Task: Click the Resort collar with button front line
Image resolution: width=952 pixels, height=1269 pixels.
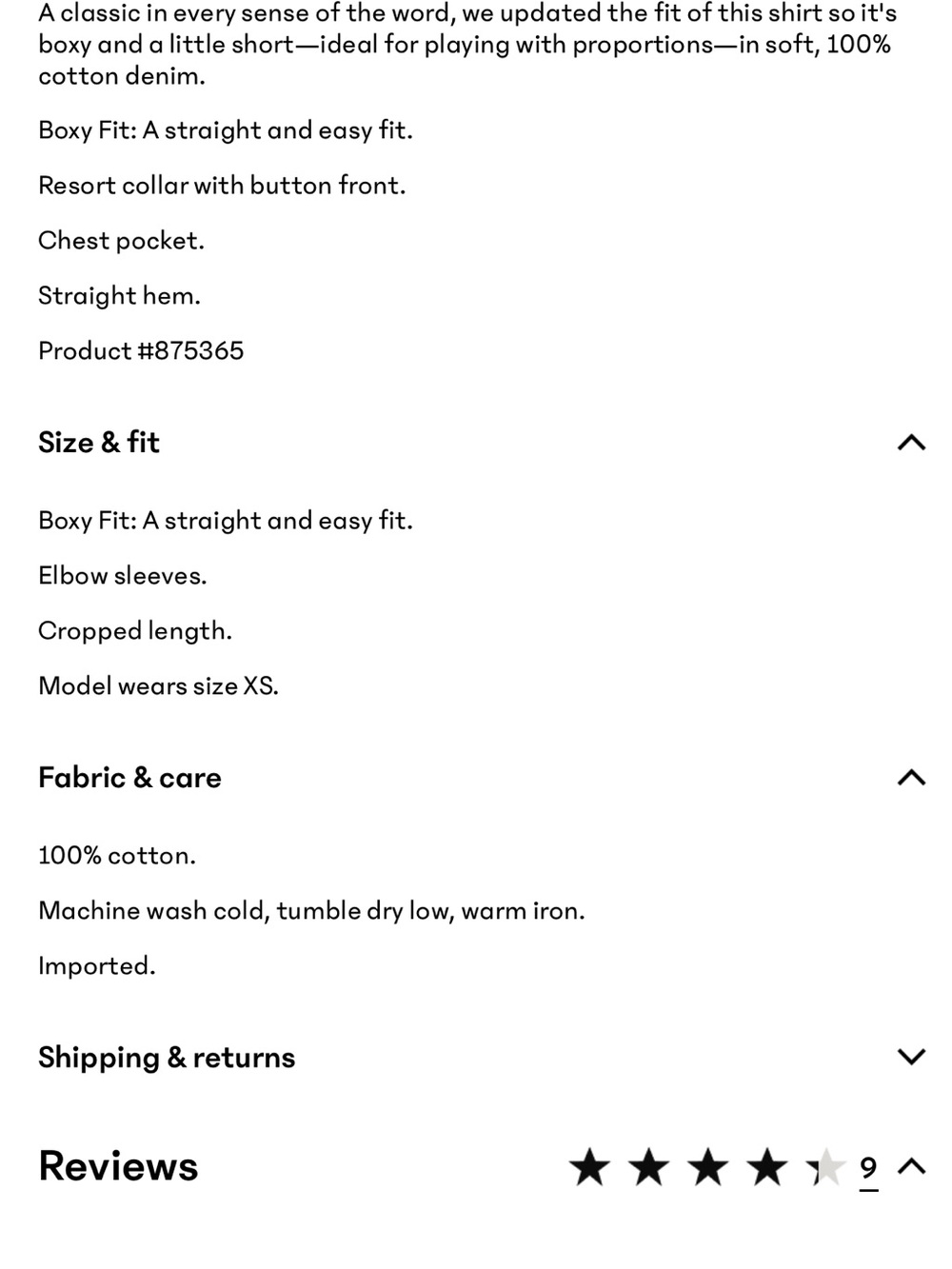Action: pos(222,185)
